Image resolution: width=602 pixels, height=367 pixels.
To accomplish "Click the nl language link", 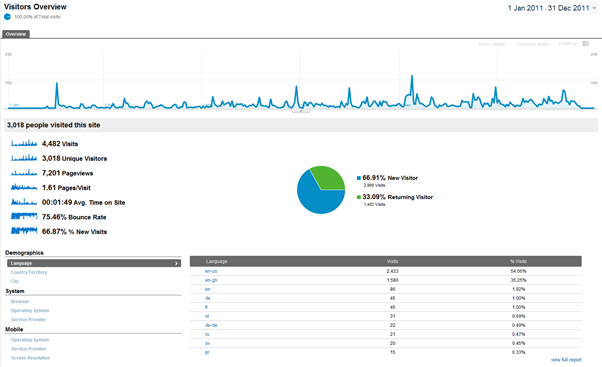I will [x=207, y=316].
